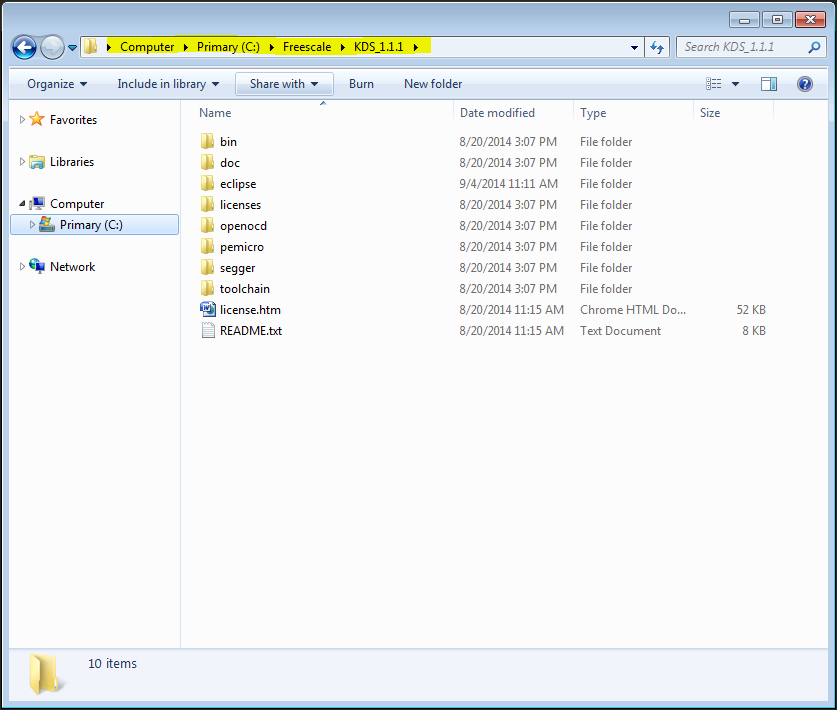
Task: Select KDS_1.1.1 in the address breadcrumb
Action: [378, 47]
